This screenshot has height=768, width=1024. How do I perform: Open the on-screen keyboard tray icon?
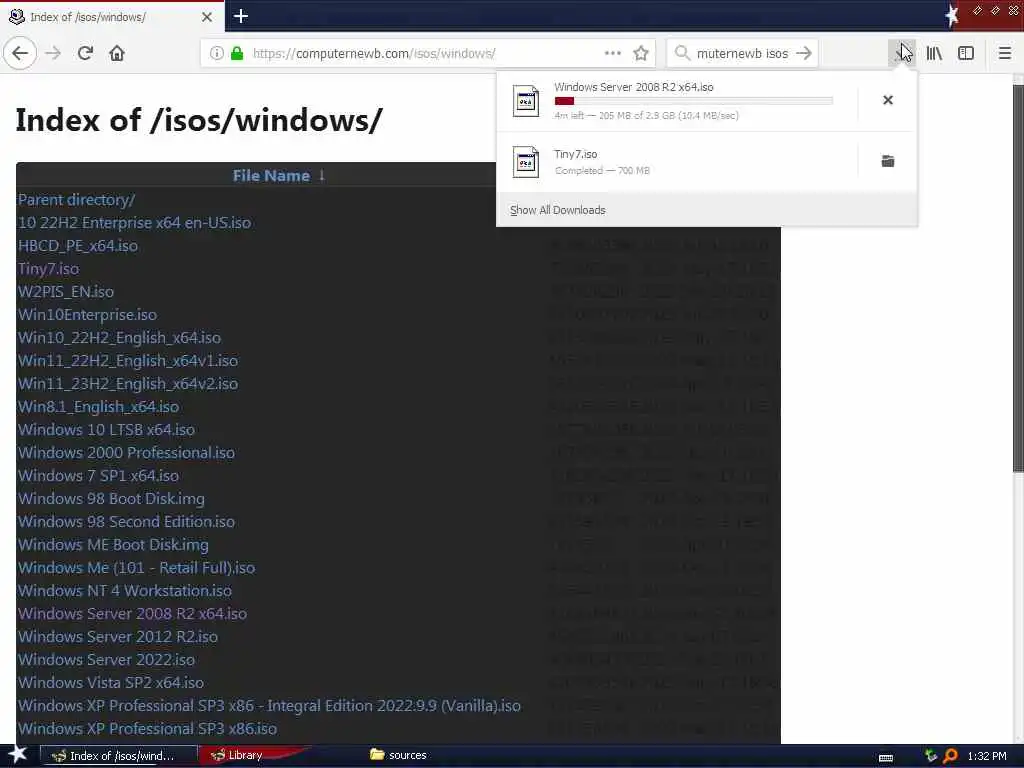pos(886,758)
